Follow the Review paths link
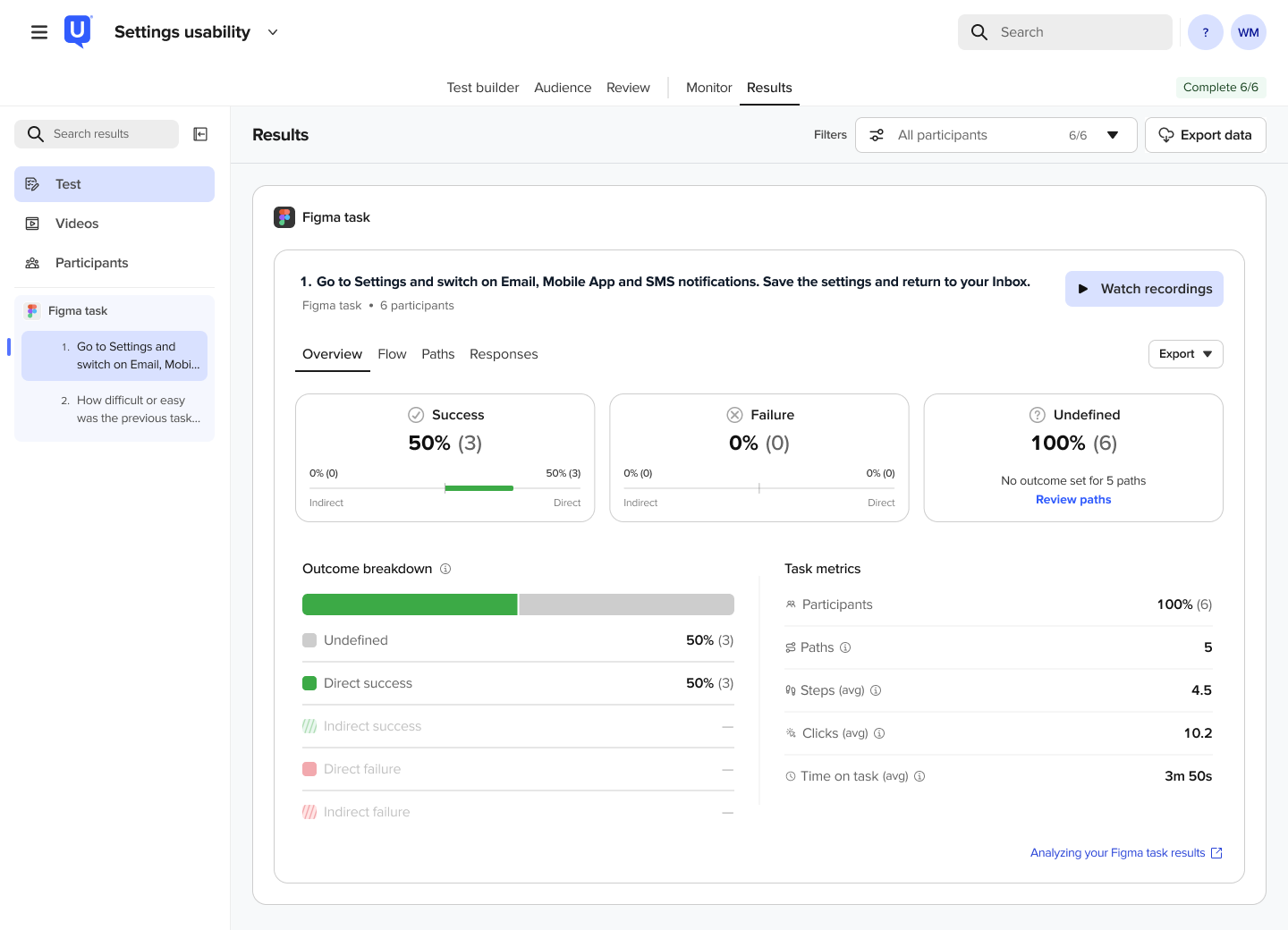1288x930 pixels. pos(1073,500)
